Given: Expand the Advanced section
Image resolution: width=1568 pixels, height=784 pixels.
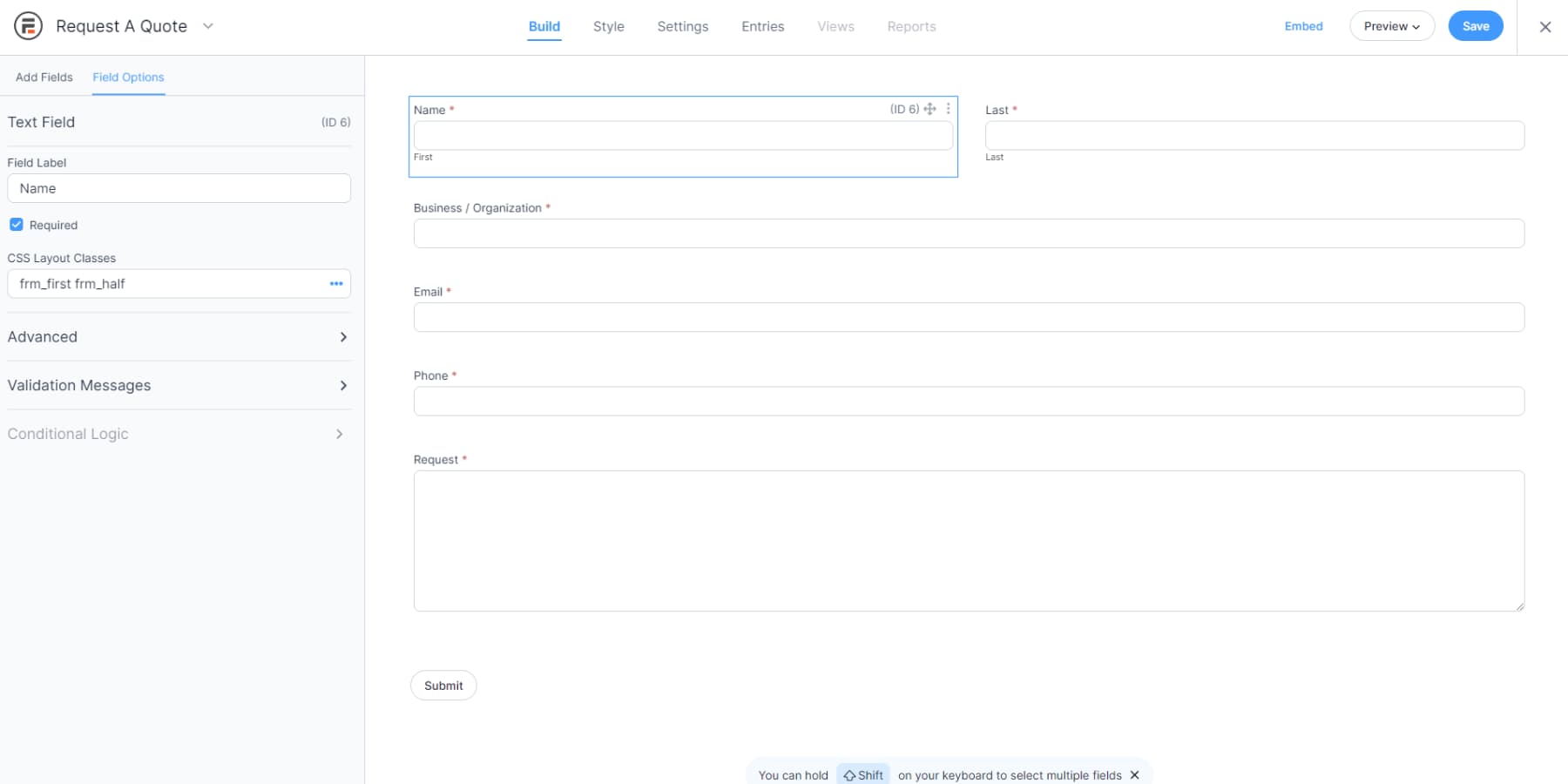Looking at the screenshot, I should 178,337.
